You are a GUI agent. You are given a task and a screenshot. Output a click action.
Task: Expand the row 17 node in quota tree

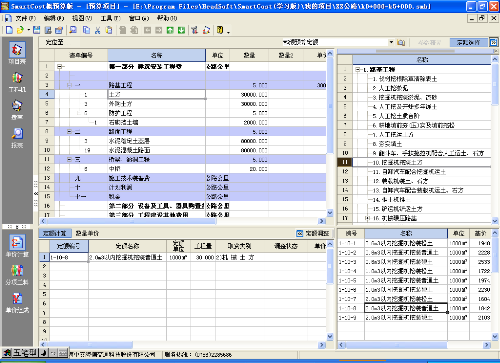[x=367, y=218]
